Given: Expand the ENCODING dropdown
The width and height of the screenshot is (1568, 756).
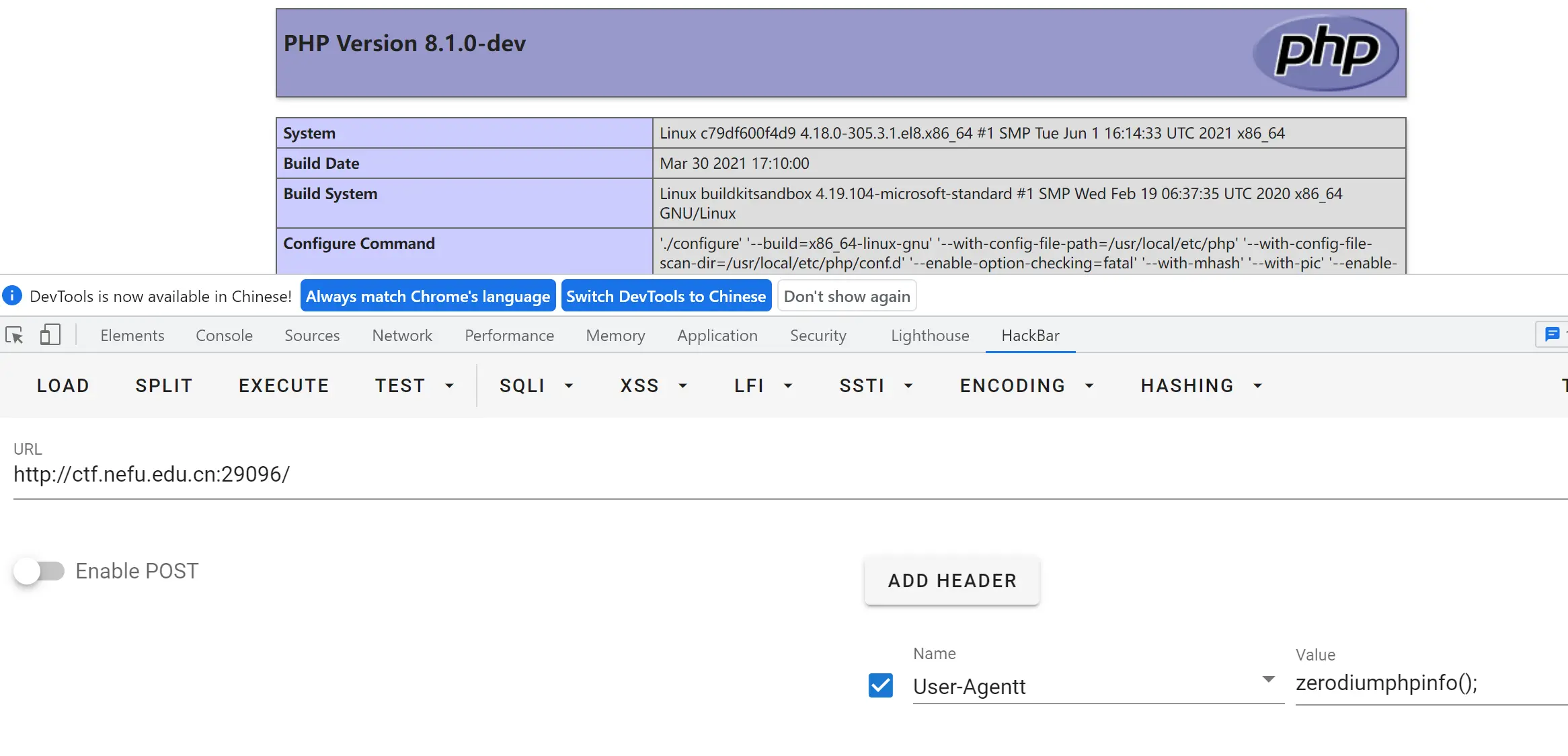Looking at the screenshot, I should coord(1026,385).
